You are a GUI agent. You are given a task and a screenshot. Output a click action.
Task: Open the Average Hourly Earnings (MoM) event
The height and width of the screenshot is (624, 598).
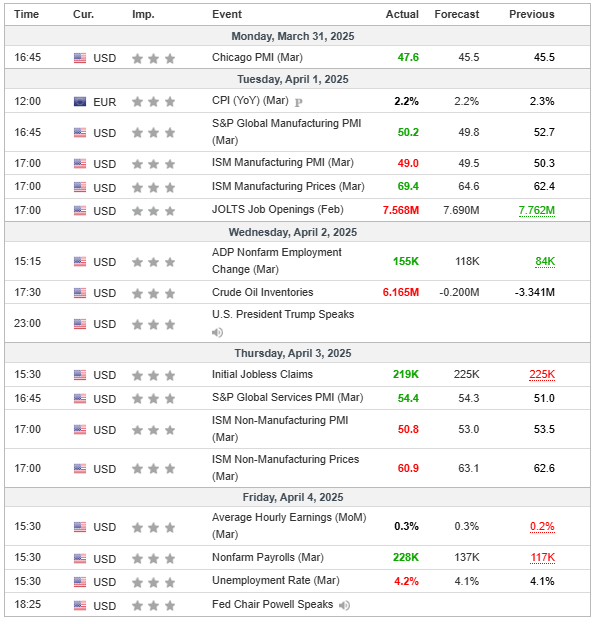coord(289,526)
